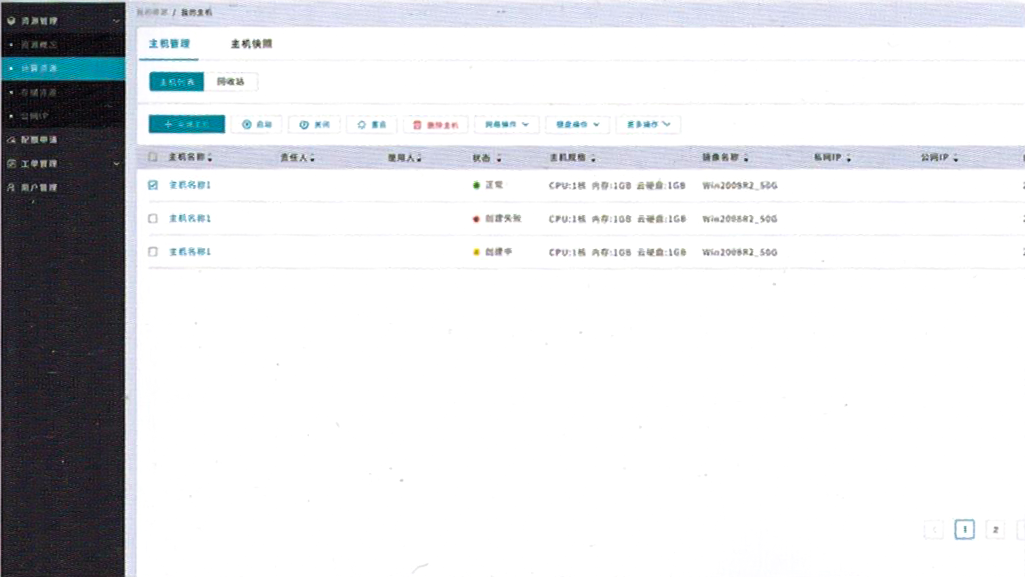Screen dimensions: 1025x577
Task: Open the 网络操作 dropdown
Action: coord(507,125)
